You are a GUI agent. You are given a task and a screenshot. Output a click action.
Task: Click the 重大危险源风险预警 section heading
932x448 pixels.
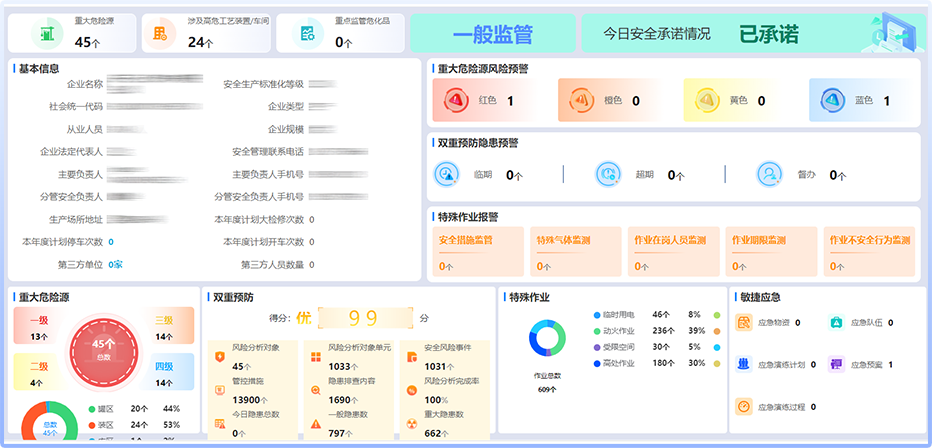click(483, 69)
